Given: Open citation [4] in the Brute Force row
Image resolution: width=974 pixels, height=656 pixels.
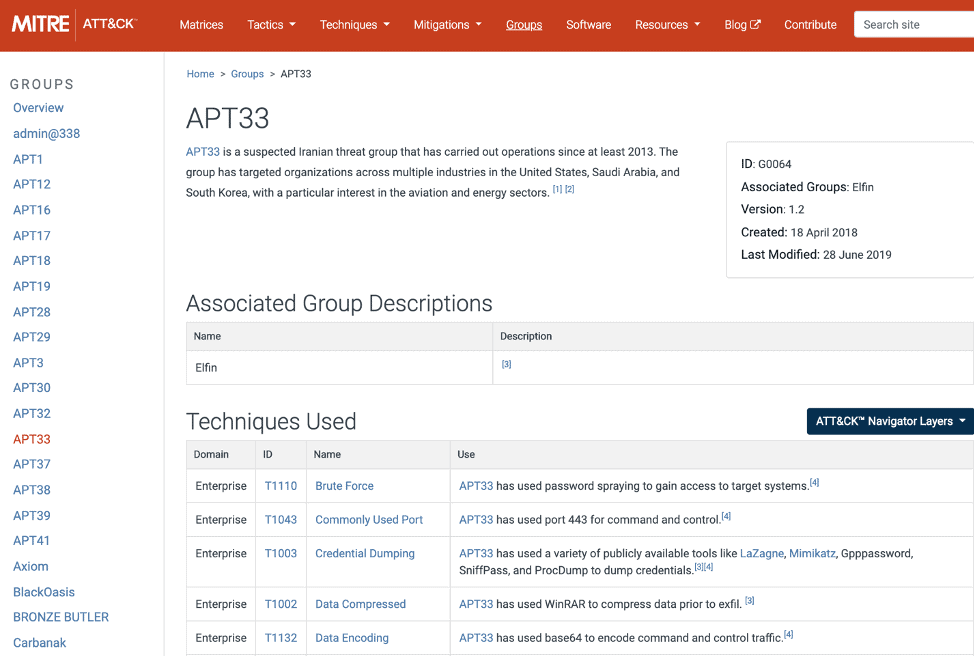Looking at the screenshot, I should (814, 483).
